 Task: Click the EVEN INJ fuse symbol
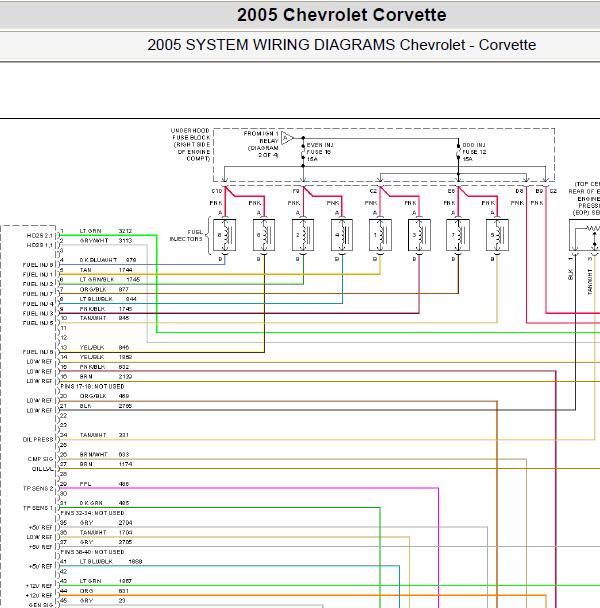(303, 152)
